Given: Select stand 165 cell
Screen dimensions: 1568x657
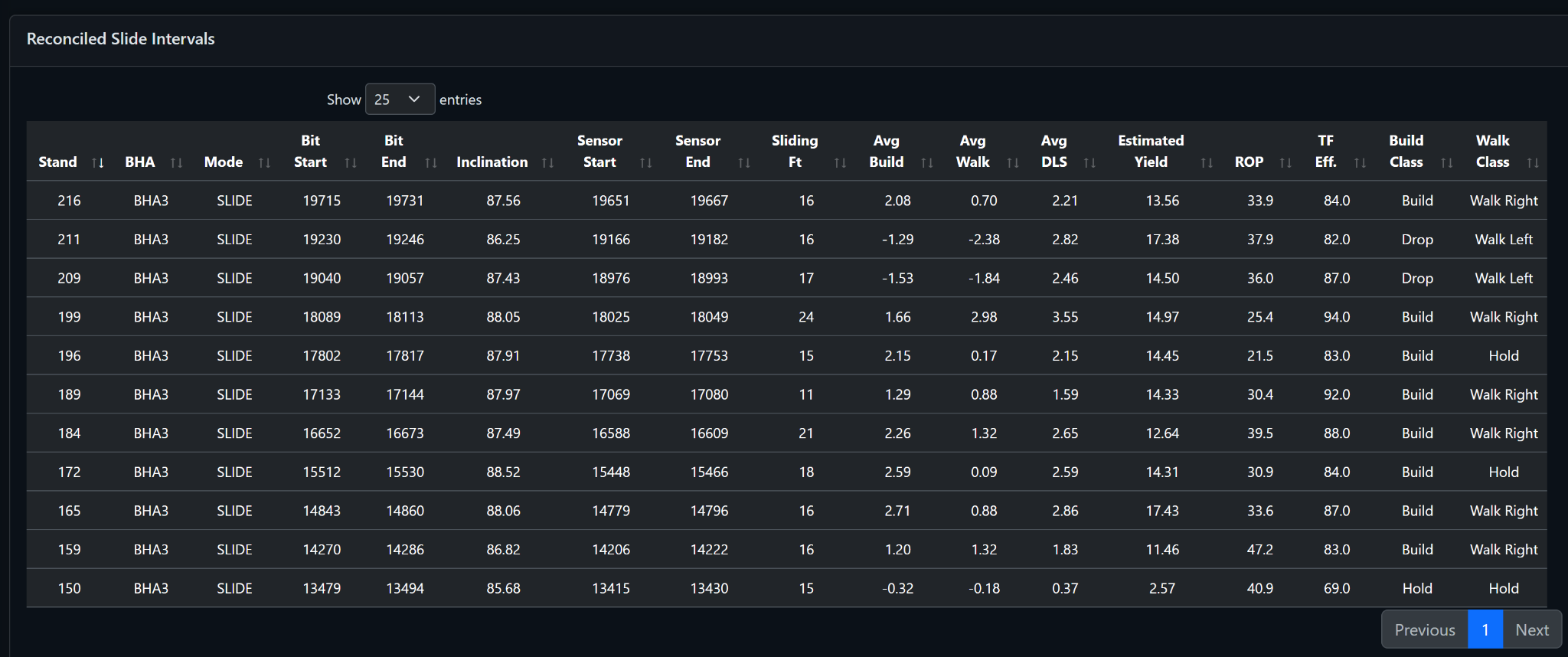Looking at the screenshot, I should pyautogui.click(x=70, y=511).
